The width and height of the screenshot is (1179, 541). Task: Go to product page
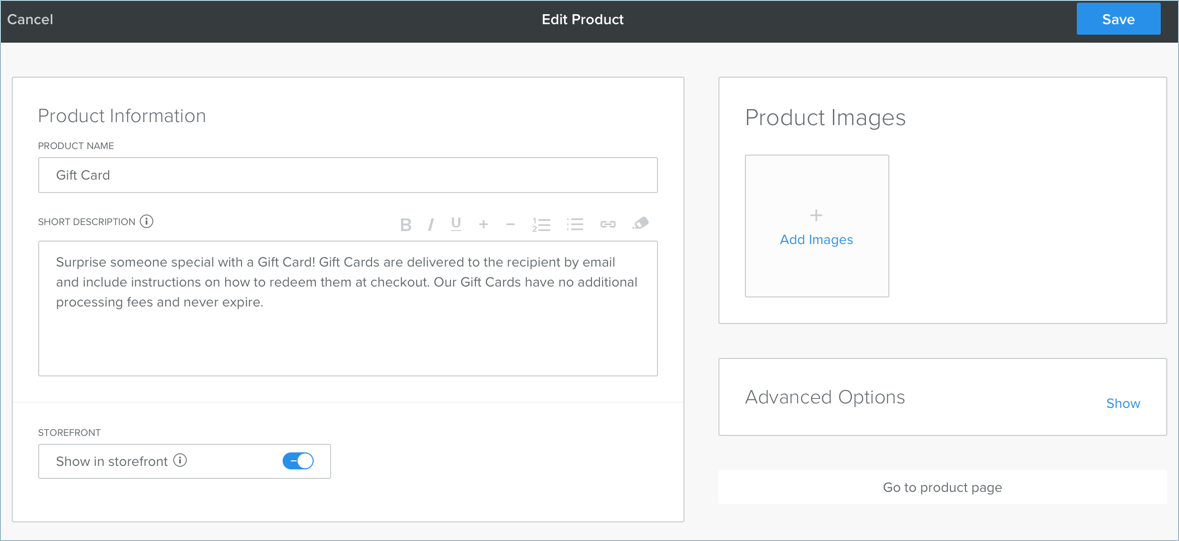coord(942,487)
